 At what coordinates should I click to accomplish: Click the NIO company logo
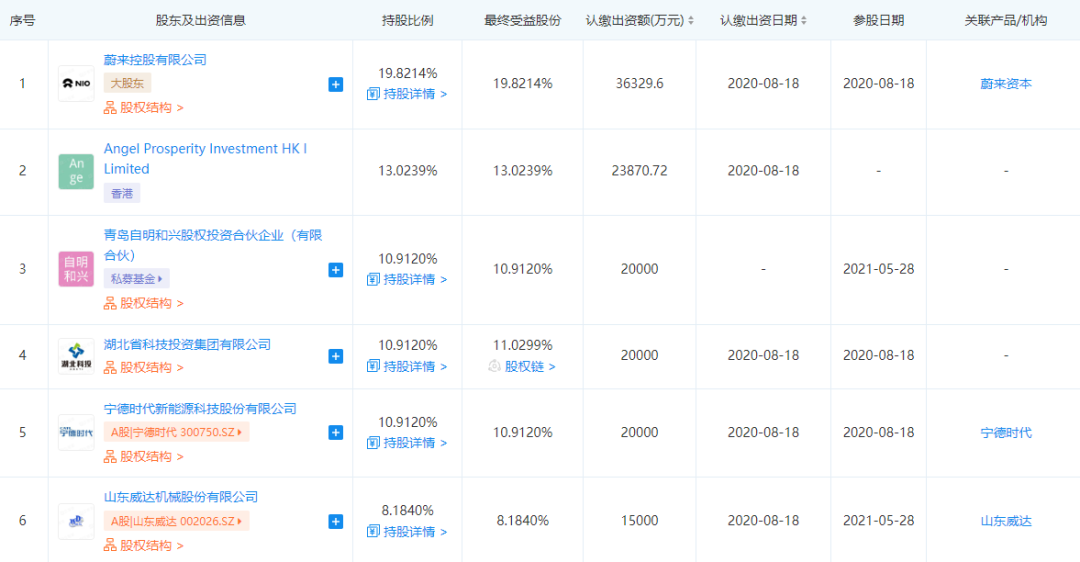[76, 84]
